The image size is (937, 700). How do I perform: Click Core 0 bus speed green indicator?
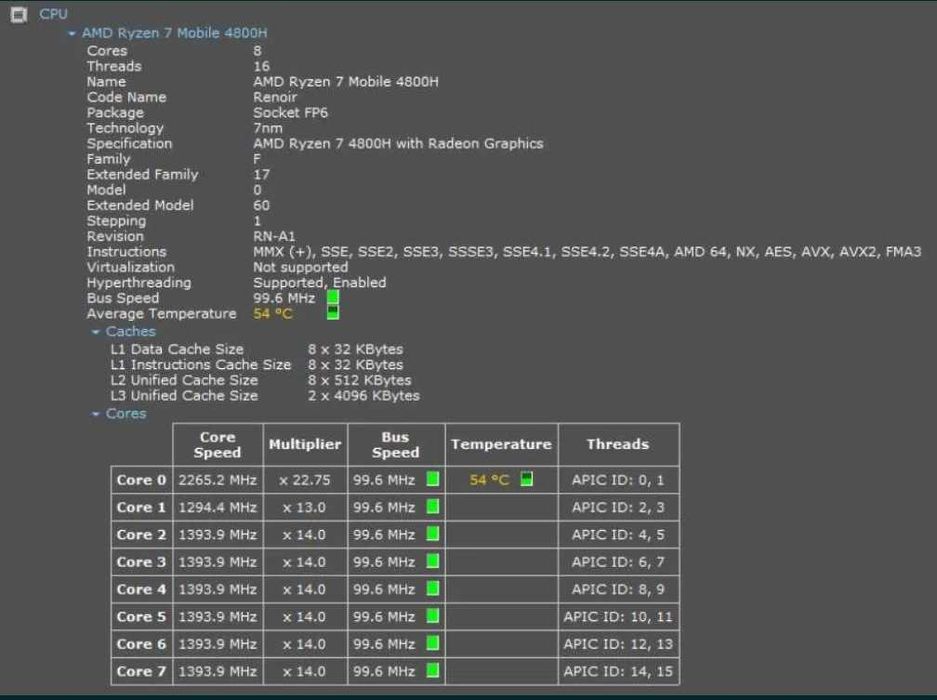[432, 480]
